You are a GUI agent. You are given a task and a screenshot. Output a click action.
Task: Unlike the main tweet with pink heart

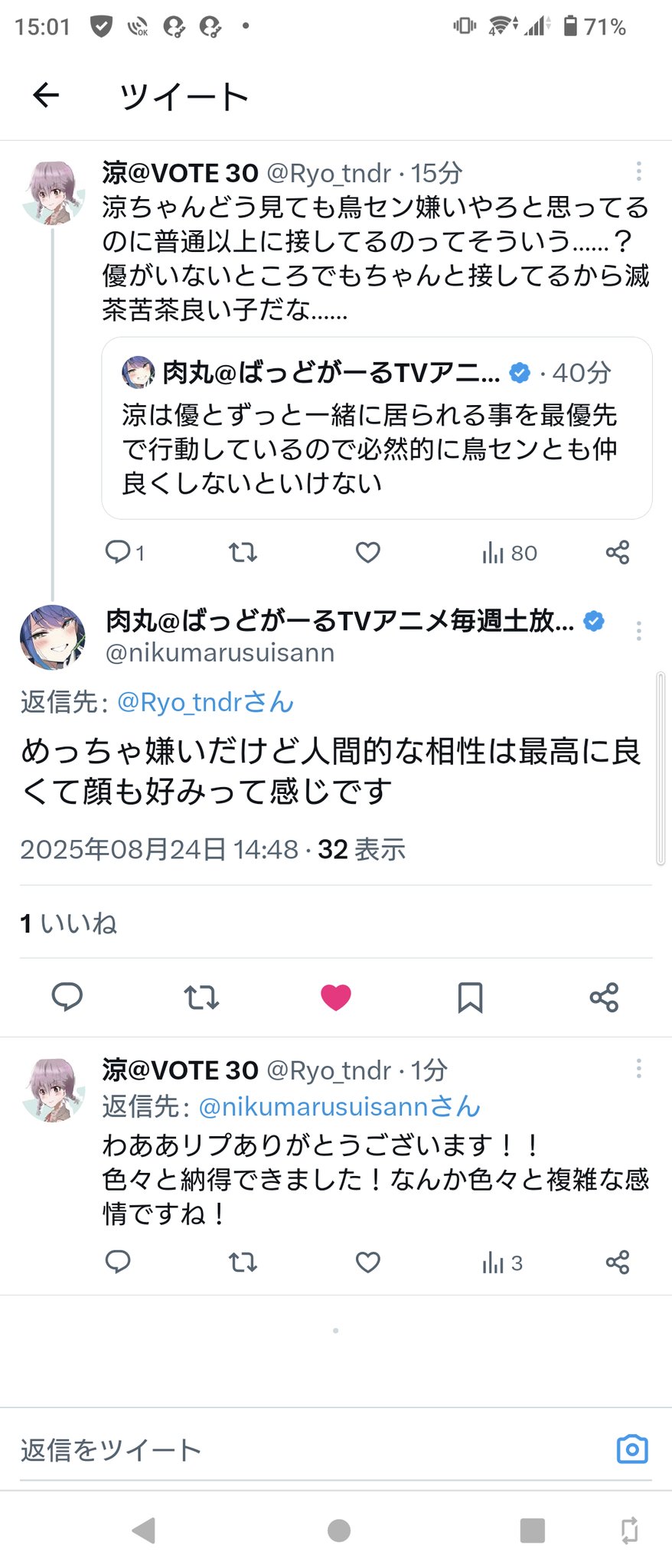[x=335, y=997]
